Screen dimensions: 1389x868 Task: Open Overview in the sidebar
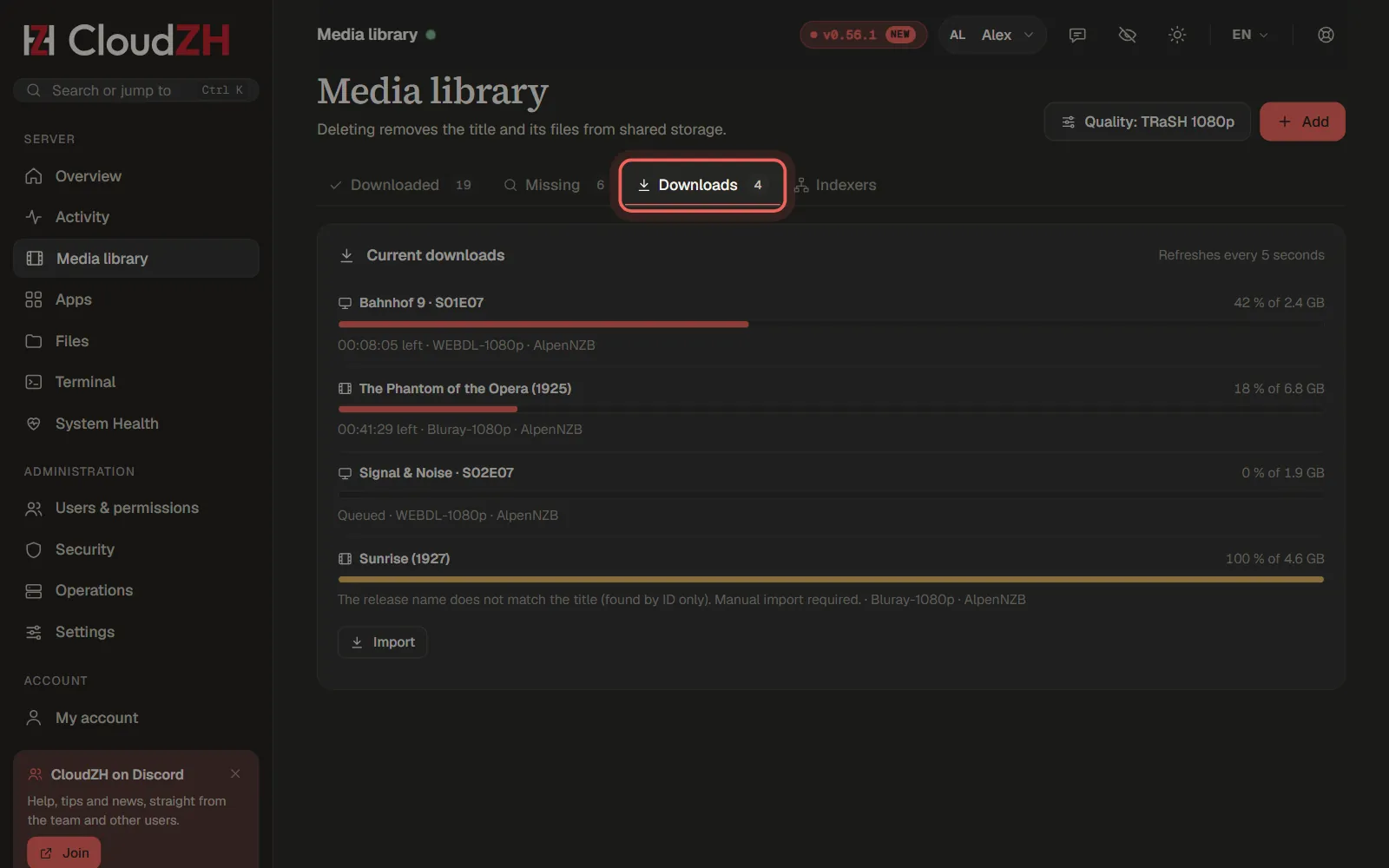click(x=136, y=176)
